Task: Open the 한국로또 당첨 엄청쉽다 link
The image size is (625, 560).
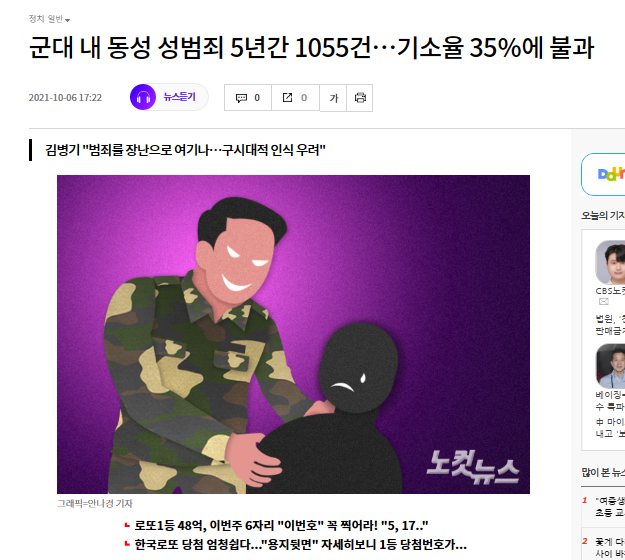Action: [x=300, y=544]
